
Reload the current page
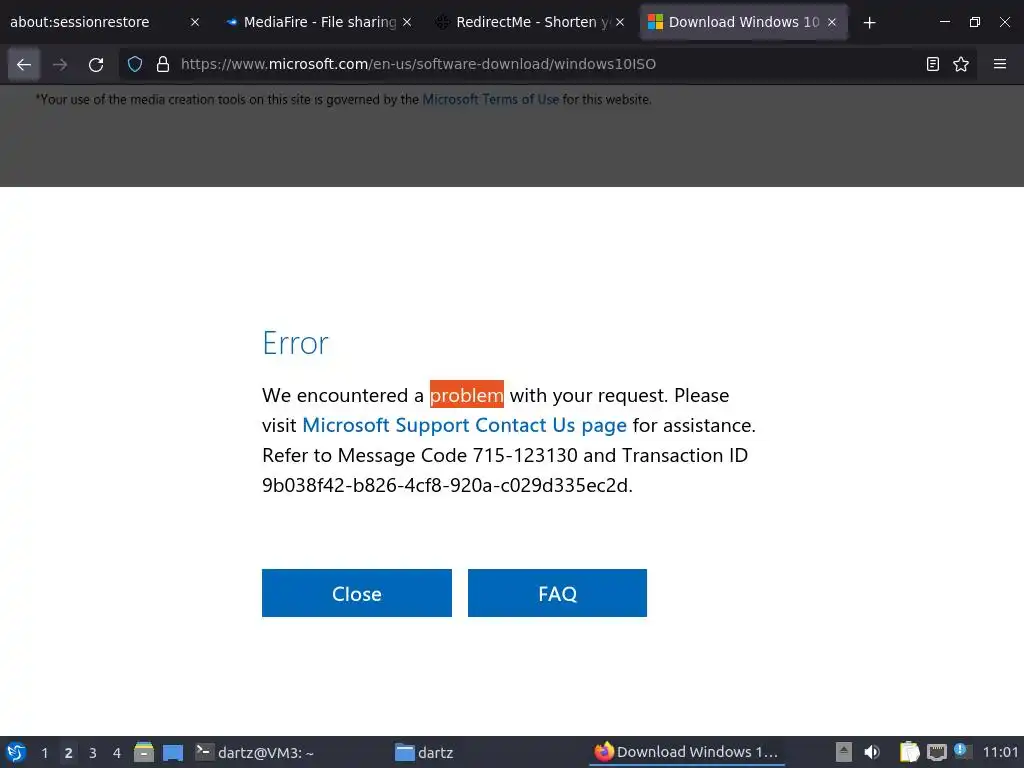coord(96,64)
